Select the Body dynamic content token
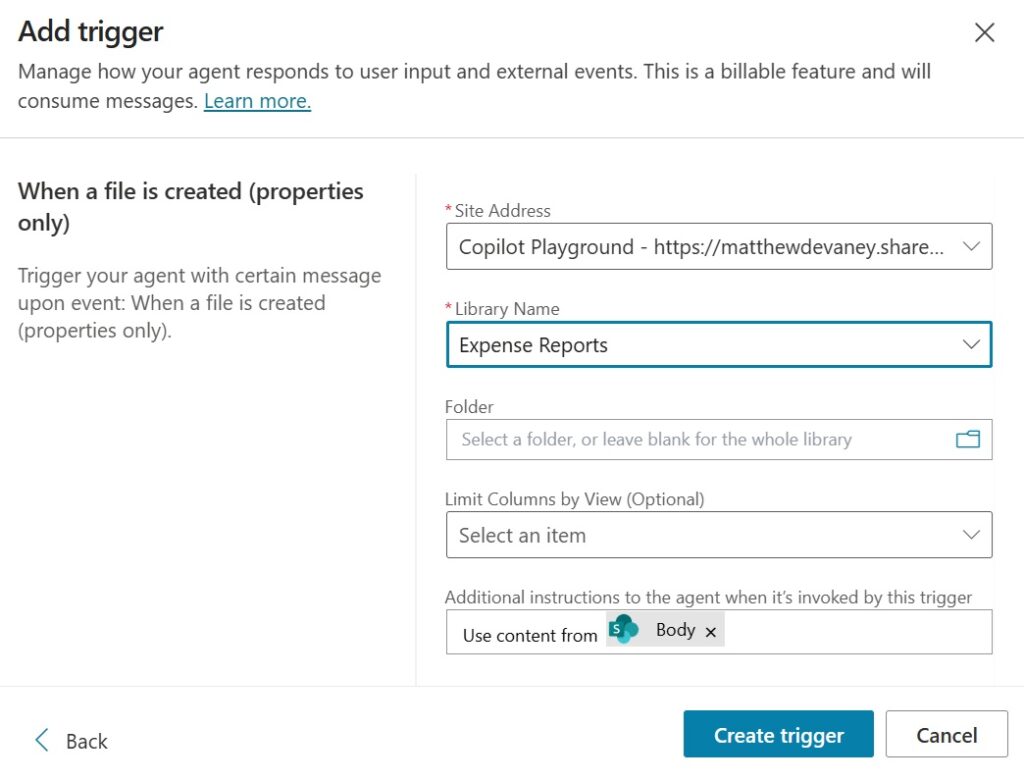Image resolution: width=1024 pixels, height=780 pixels. pos(675,630)
